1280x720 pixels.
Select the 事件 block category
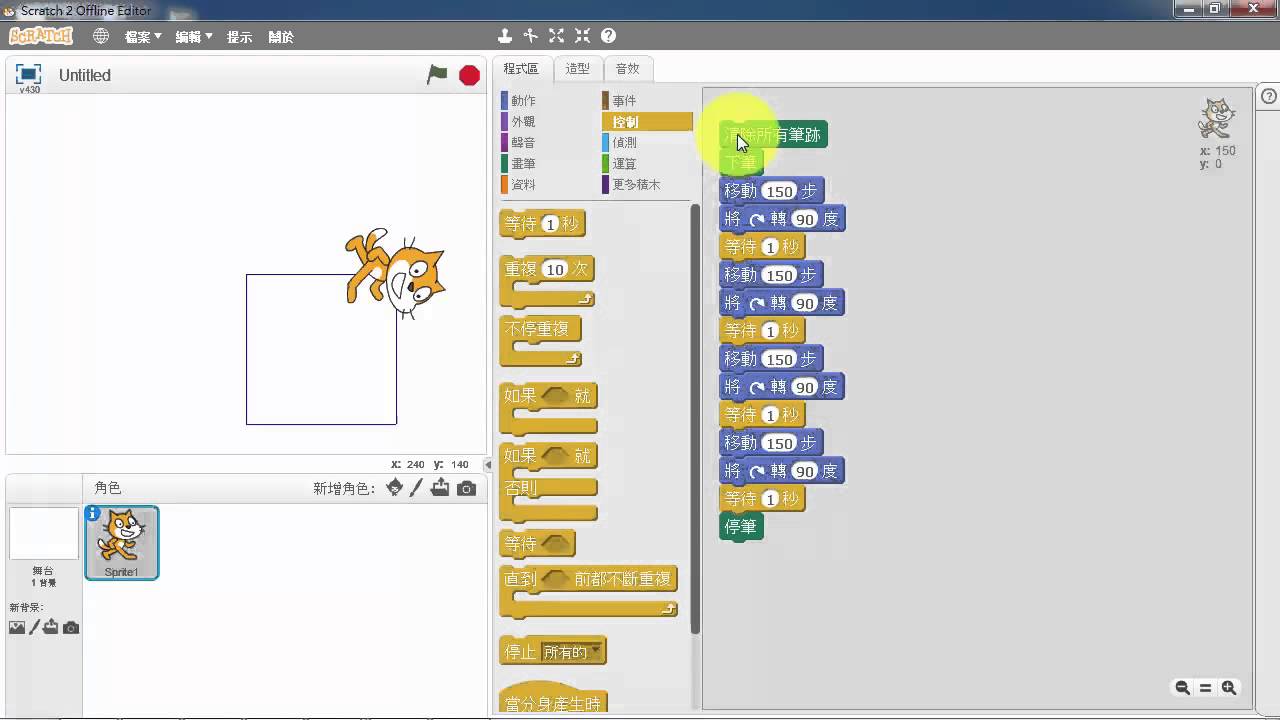point(647,101)
